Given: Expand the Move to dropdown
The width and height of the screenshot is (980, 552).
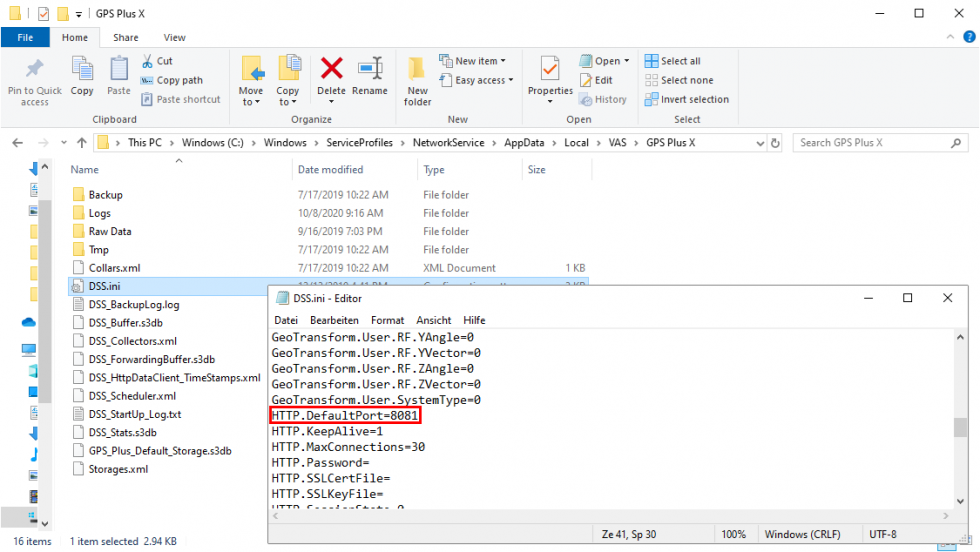Looking at the screenshot, I should (x=251, y=102).
